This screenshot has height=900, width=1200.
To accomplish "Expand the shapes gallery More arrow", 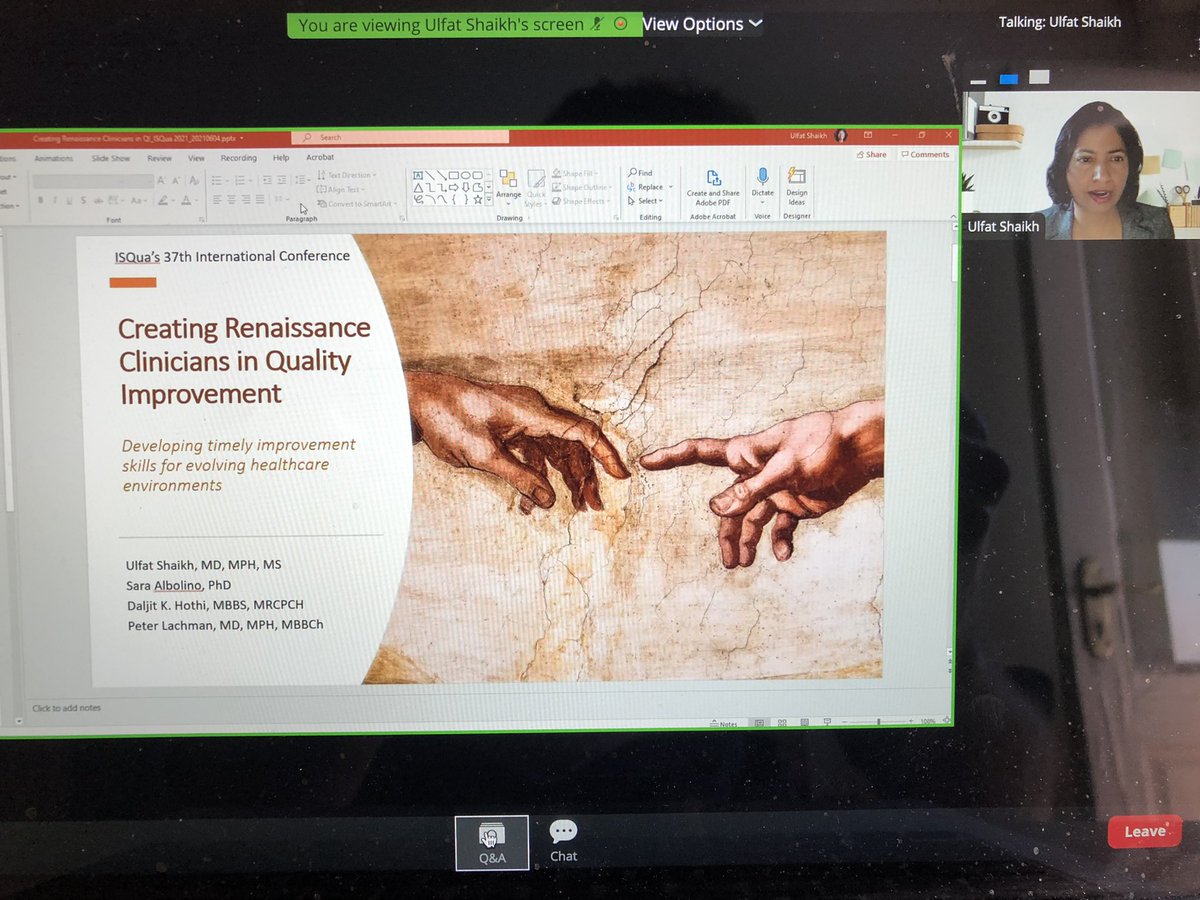I will 489,200.
